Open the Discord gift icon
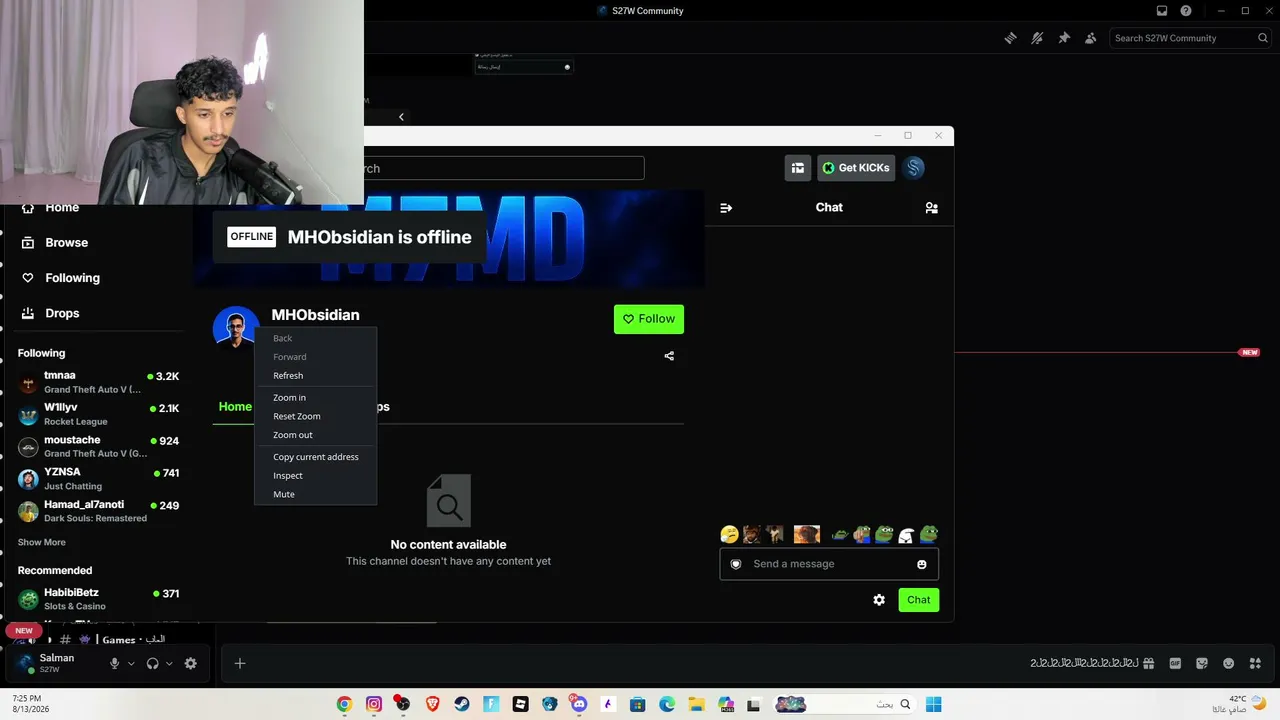Screen dimensions: 1280x720 tap(1149, 663)
